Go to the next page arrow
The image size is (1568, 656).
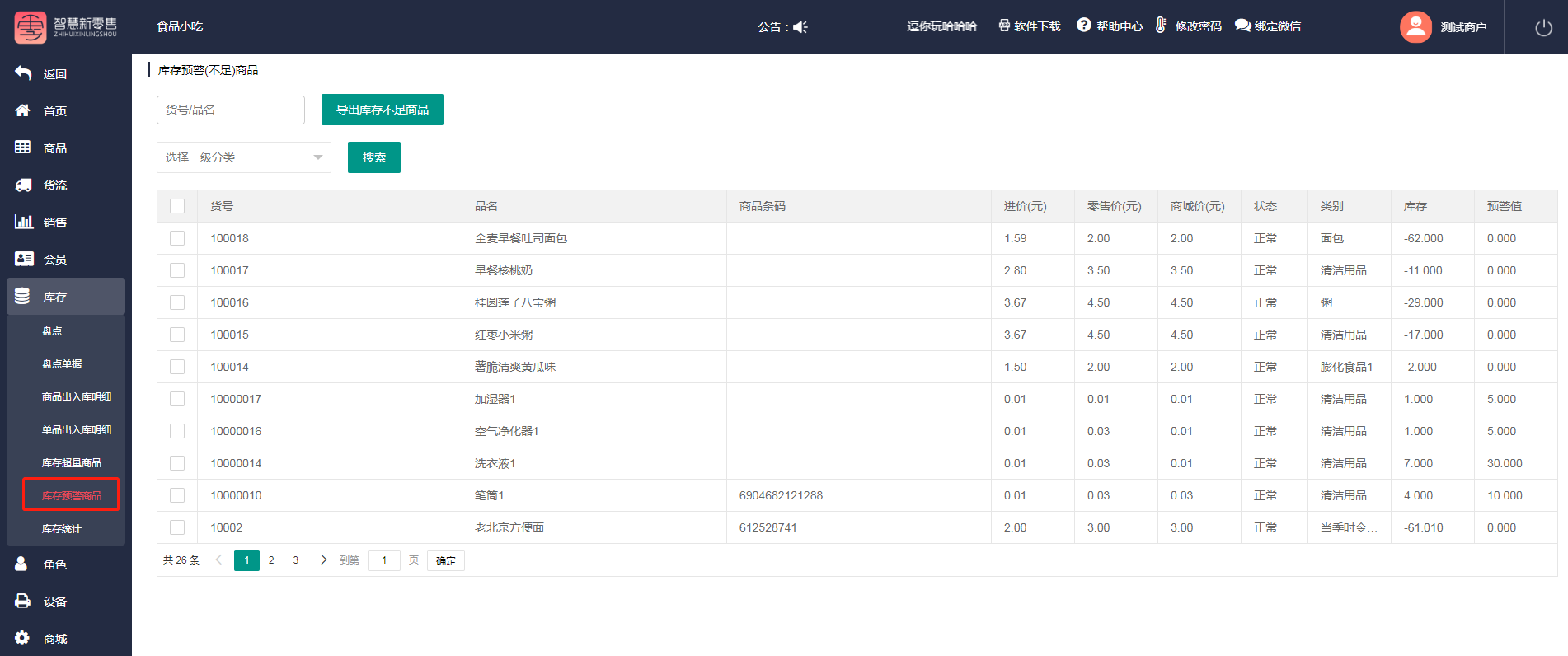[323, 560]
